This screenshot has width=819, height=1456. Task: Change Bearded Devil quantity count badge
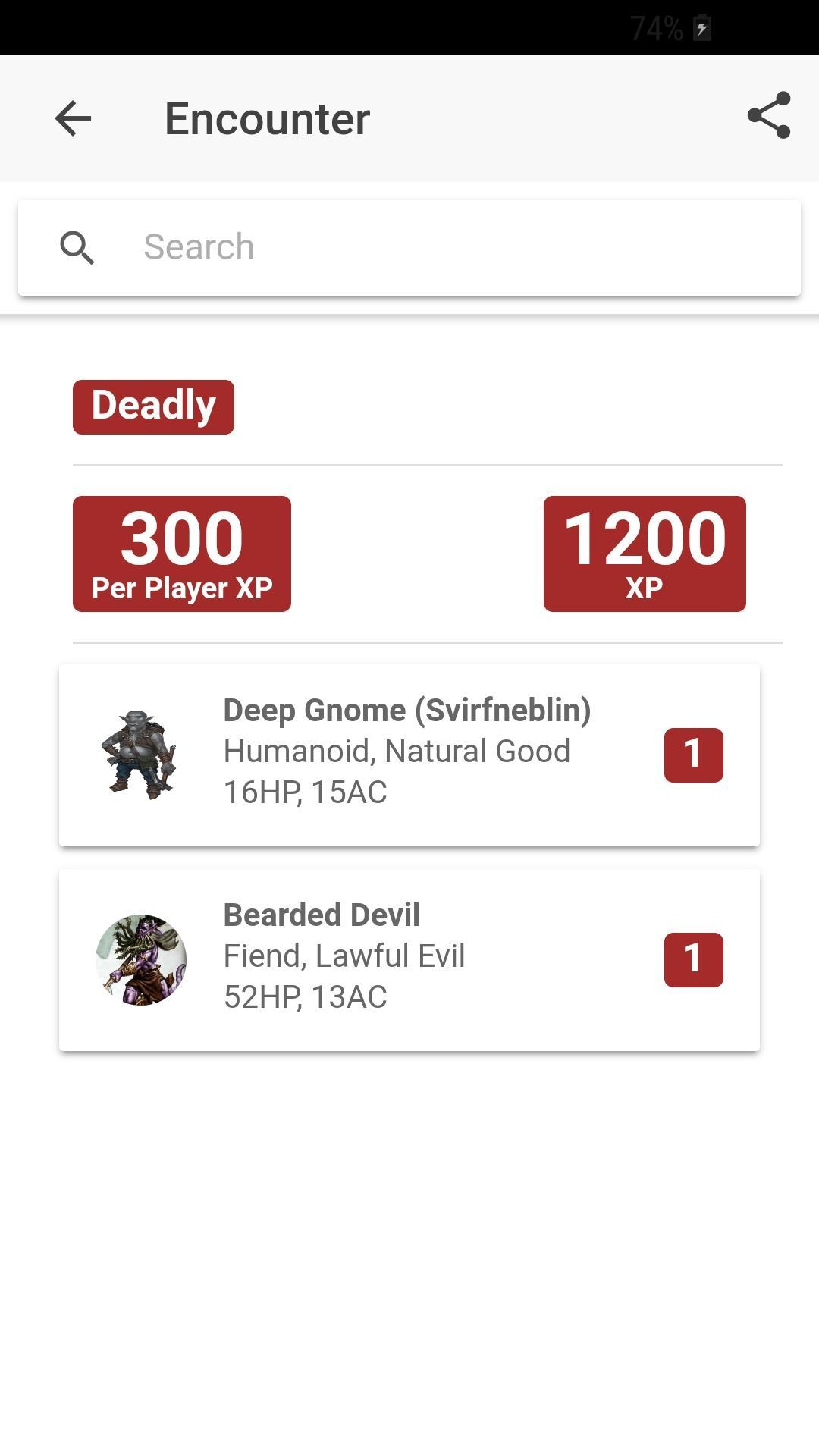click(x=693, y=959)
